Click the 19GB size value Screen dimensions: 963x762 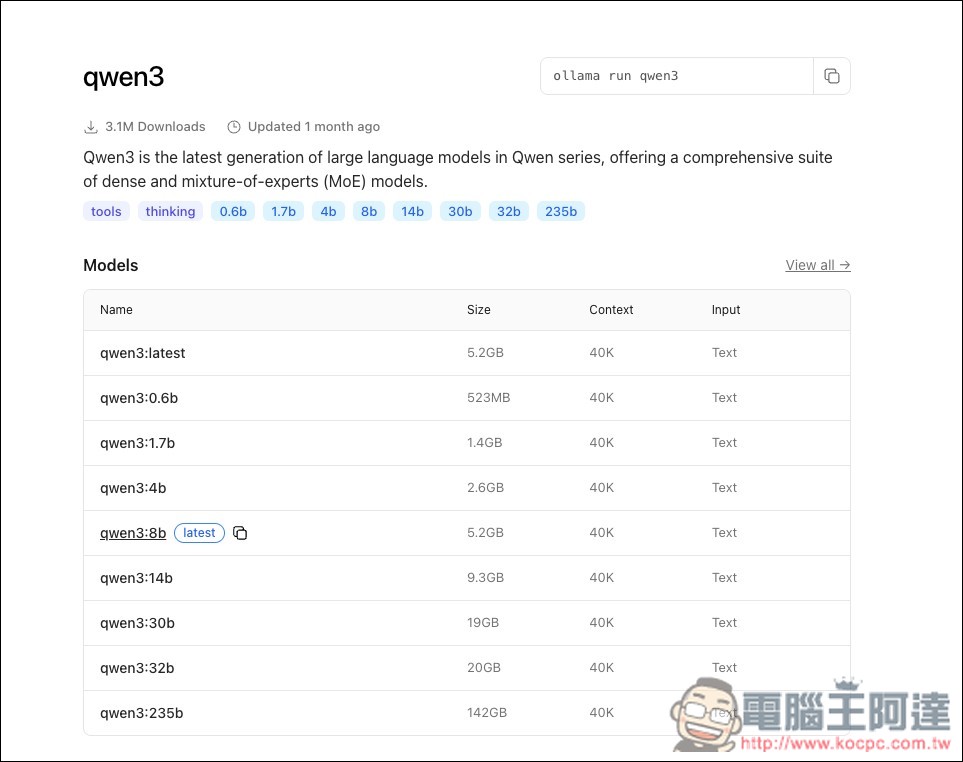tap(483, 623)
